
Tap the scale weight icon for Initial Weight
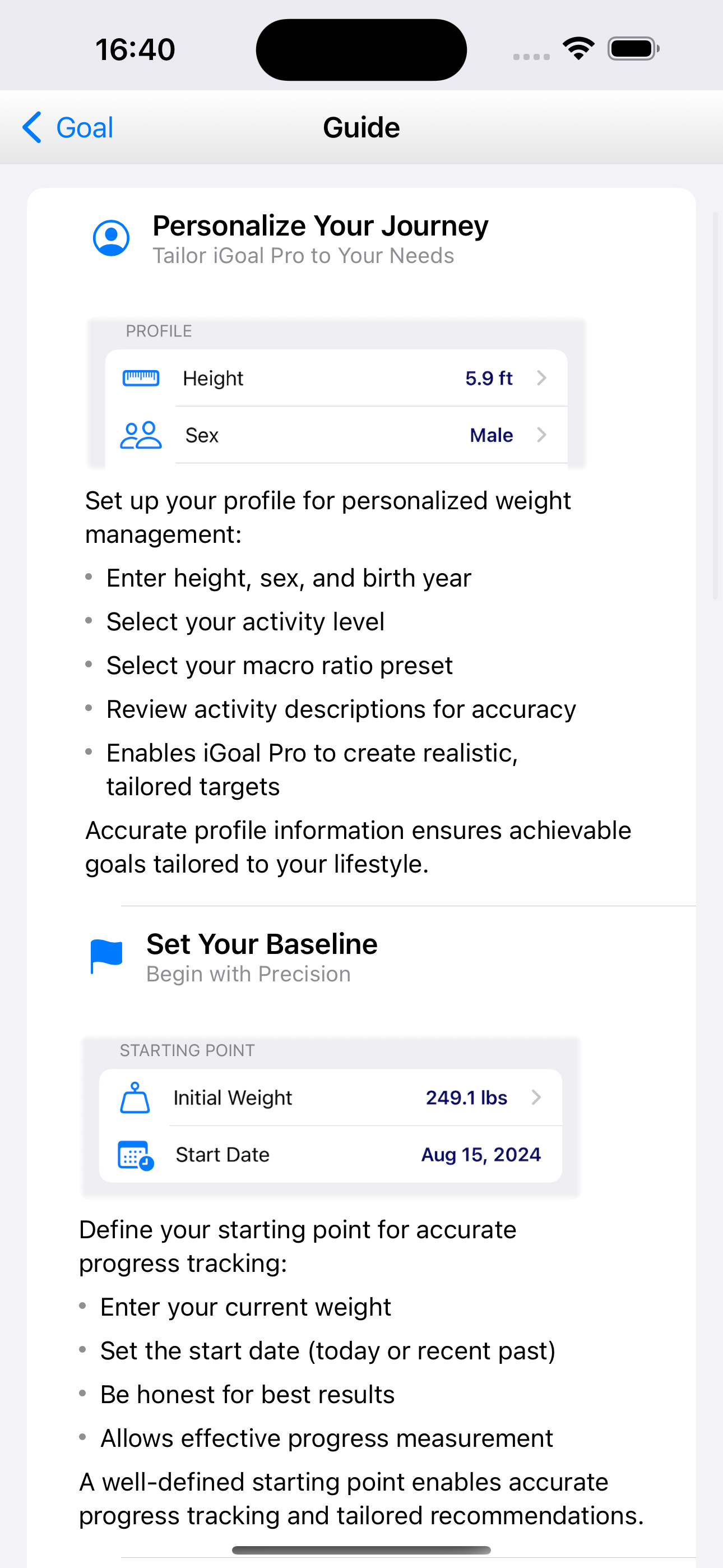pos(135,1097)
